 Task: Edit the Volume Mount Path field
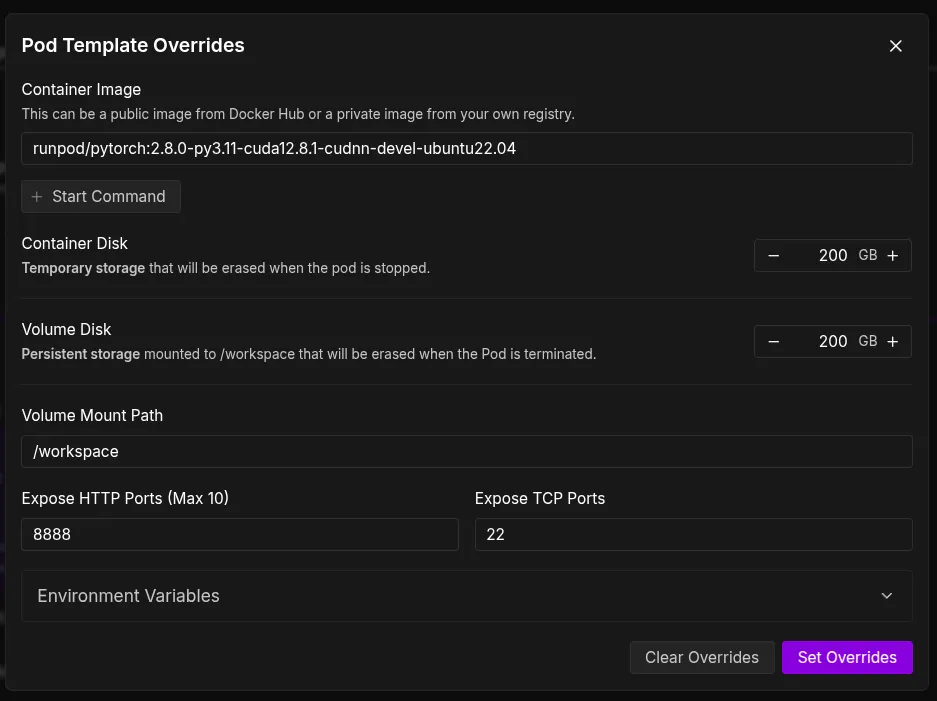coord(466,452)
